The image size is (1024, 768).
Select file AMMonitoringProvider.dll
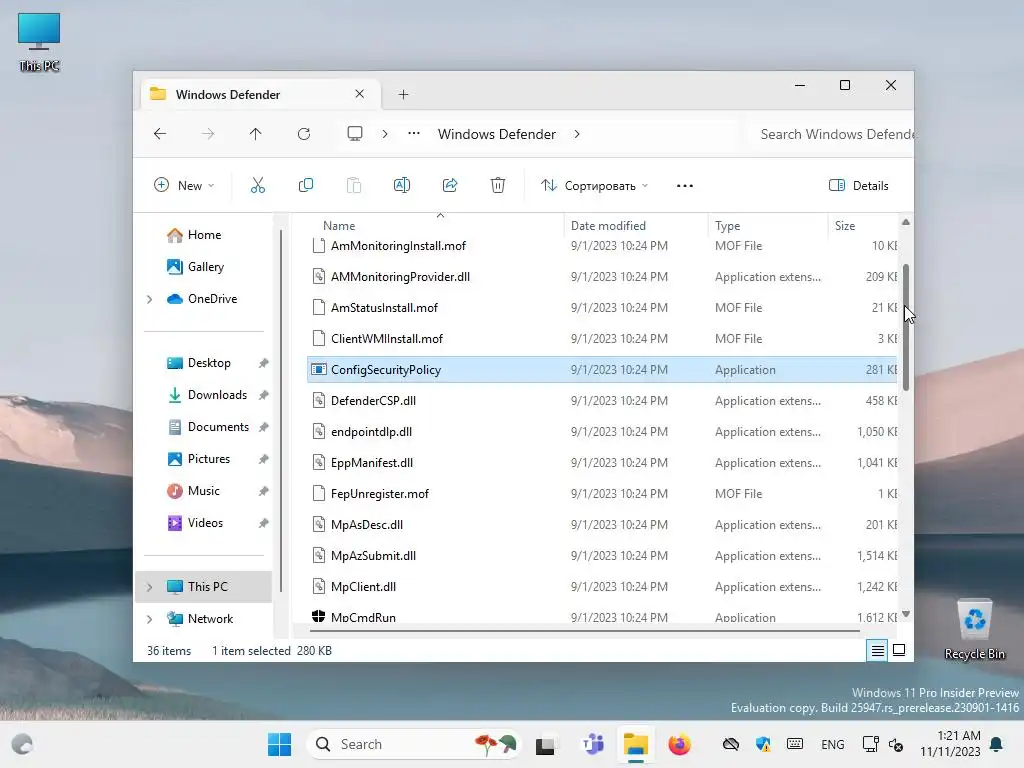click(x=400, y=277)
